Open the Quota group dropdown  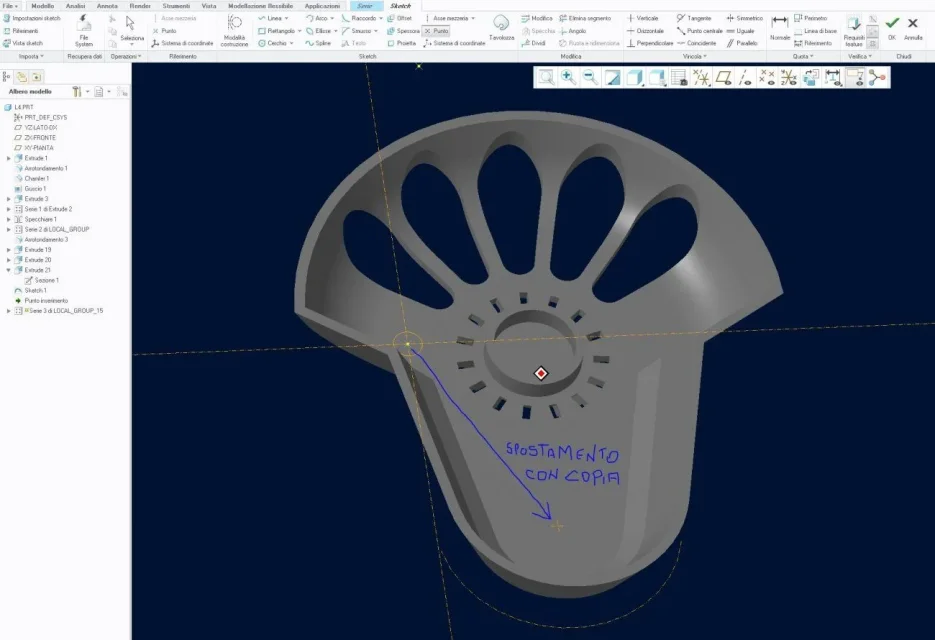(802, 56)
